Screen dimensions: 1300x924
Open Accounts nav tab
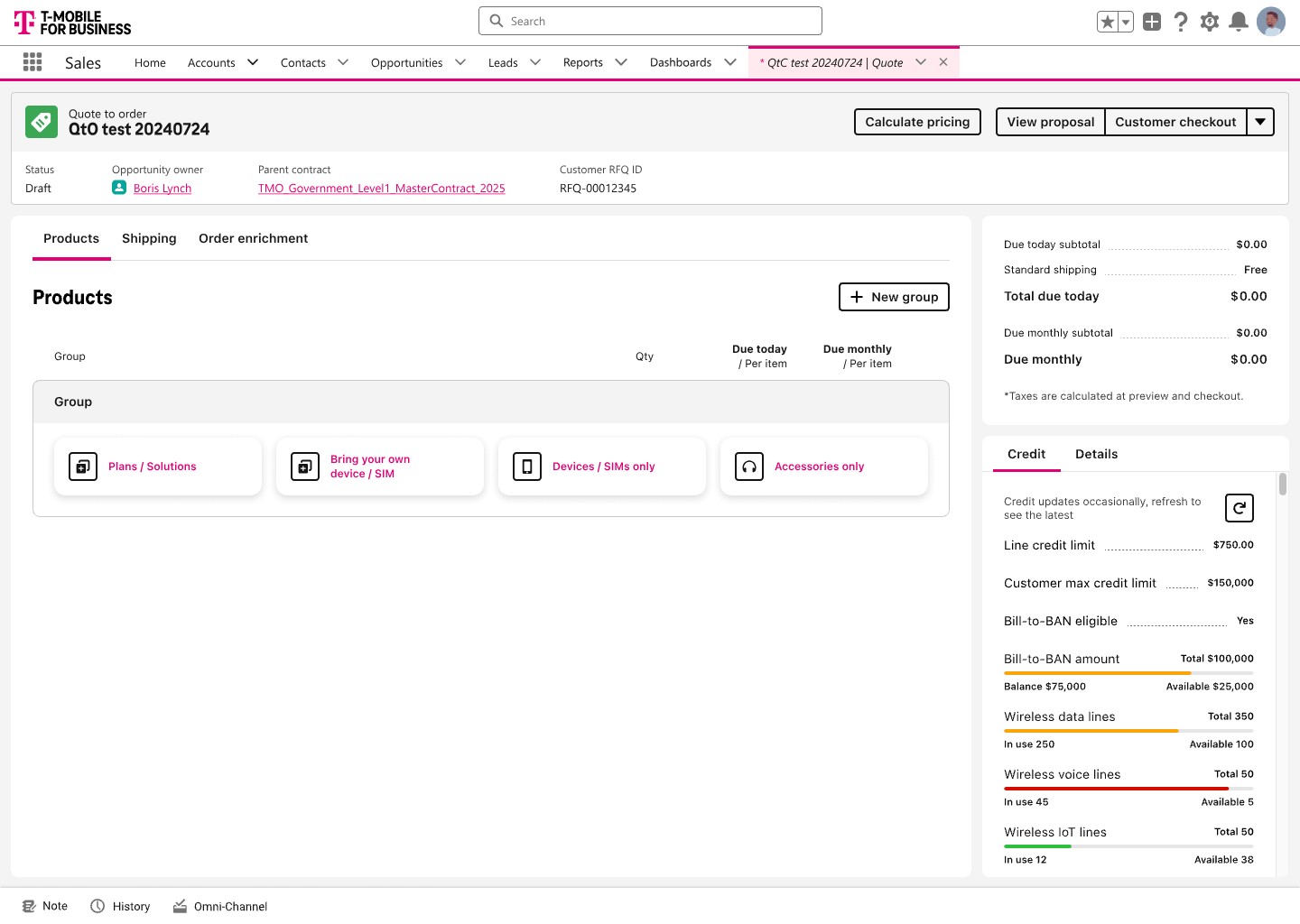click(211, 62)
